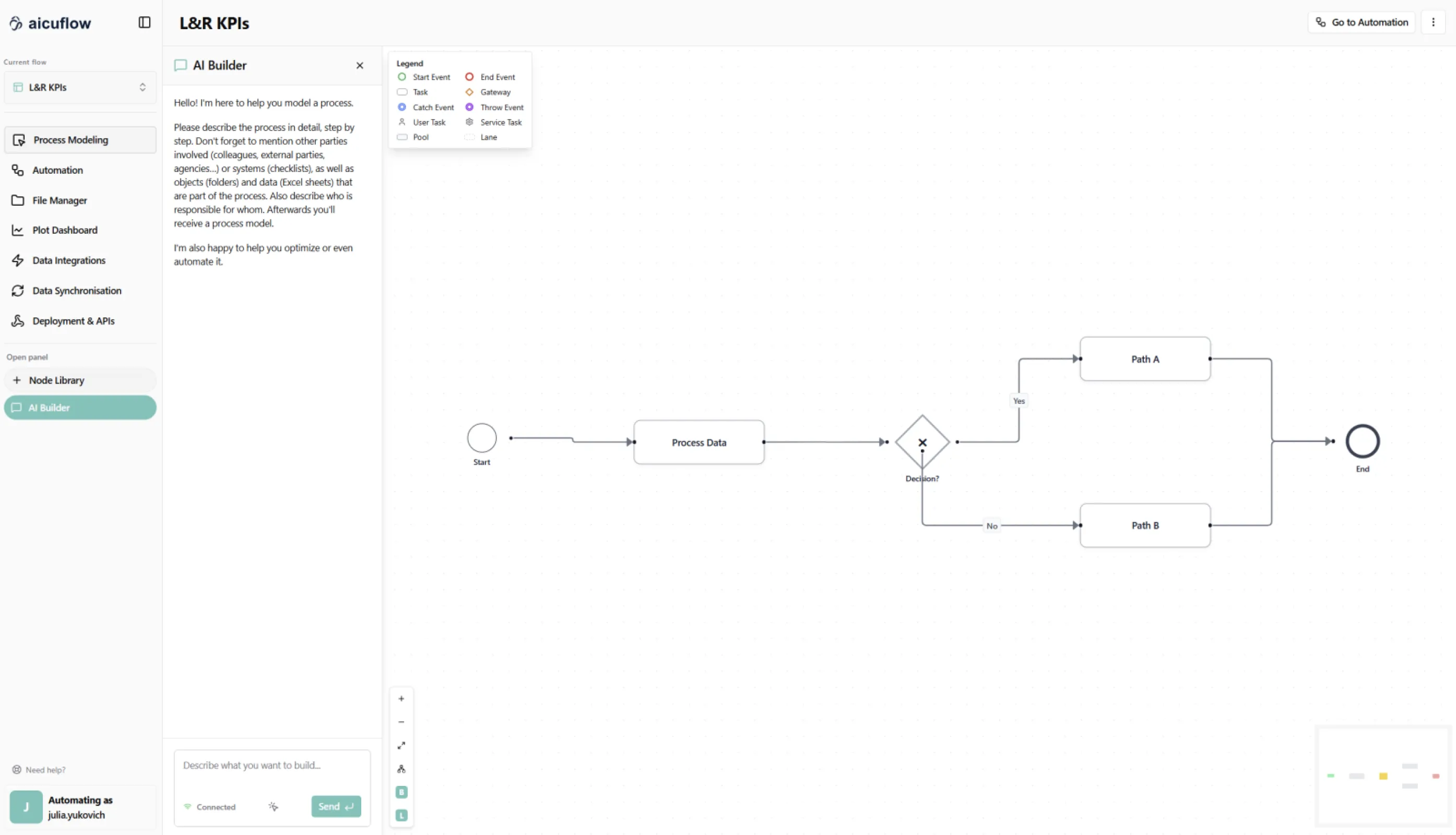Click the Need help? link
The image size is (1456, 835).
click(40, 770)
